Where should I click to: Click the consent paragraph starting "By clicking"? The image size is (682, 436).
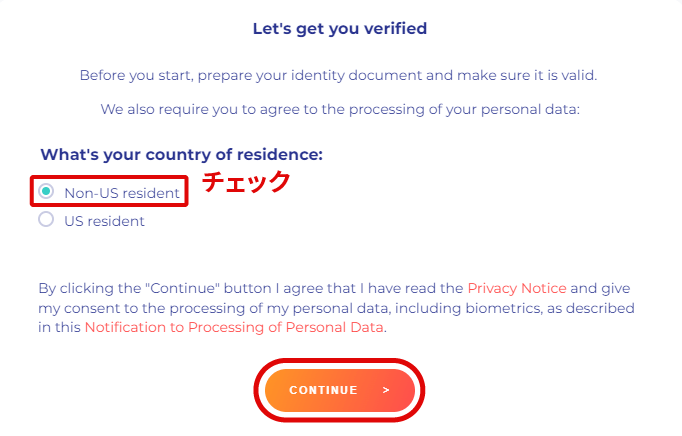point(338,307)
